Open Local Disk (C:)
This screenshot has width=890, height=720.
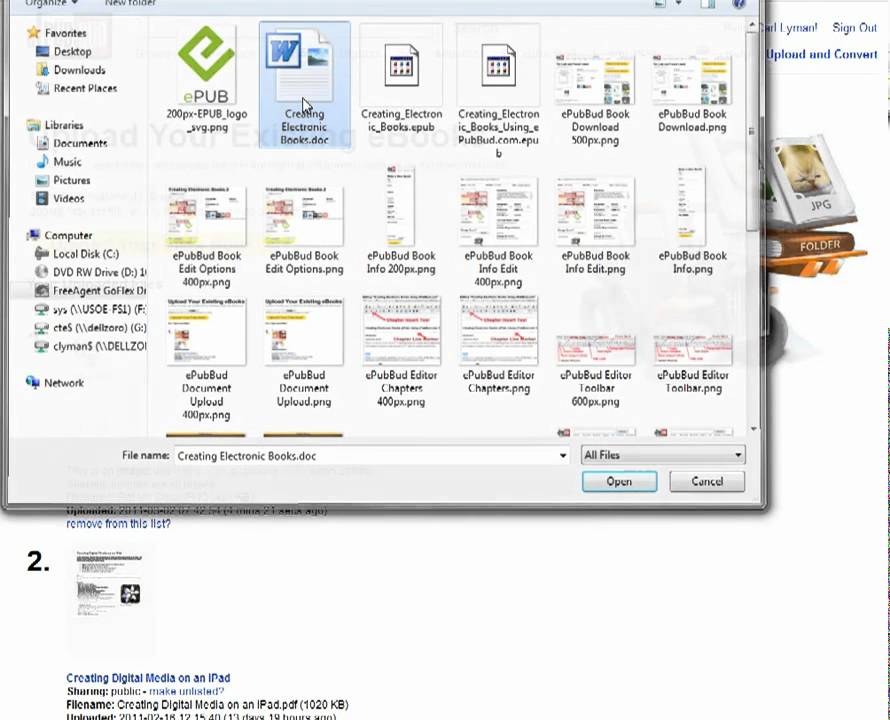[x=85, y=254]
